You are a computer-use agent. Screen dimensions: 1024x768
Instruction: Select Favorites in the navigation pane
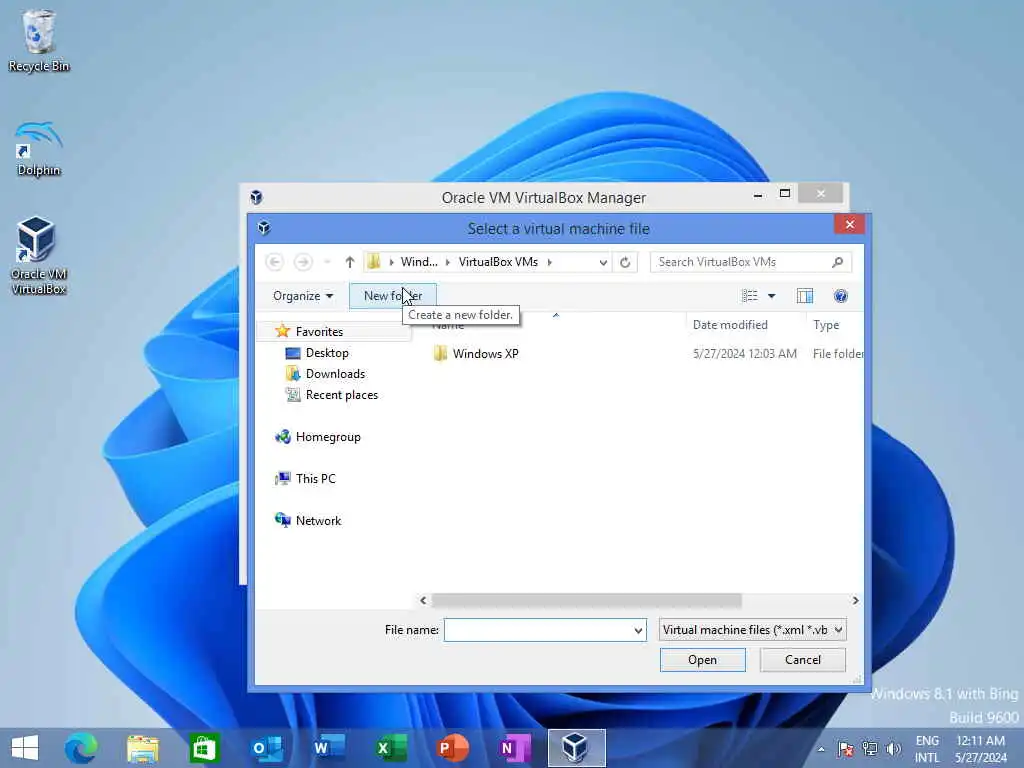[319, 332]
